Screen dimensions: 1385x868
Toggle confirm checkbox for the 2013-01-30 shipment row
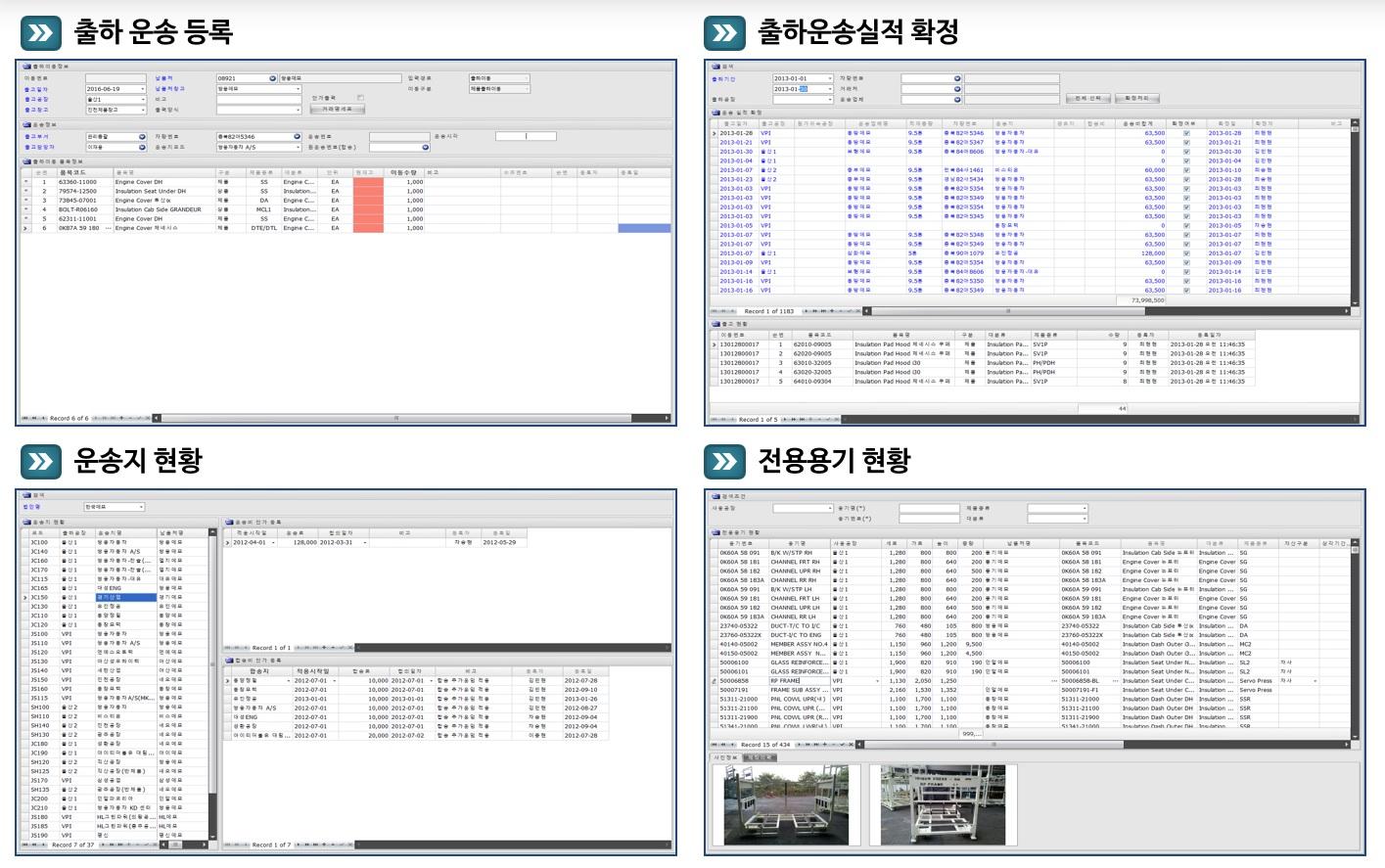tap(1186, 152)
